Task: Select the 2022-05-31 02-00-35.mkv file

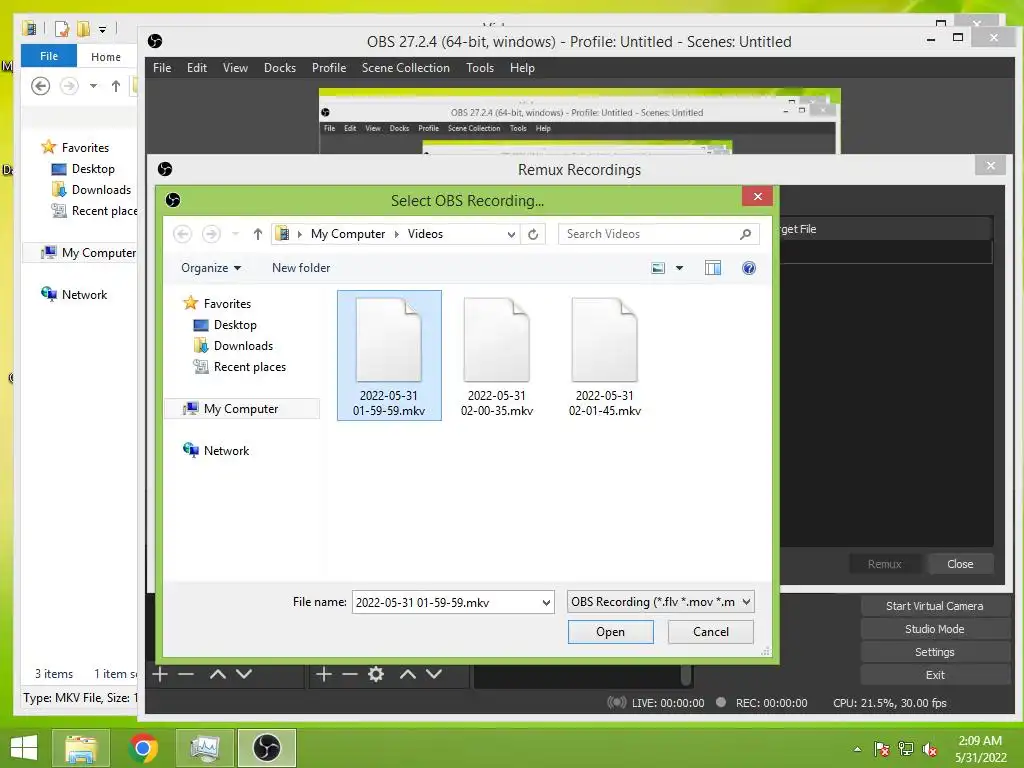Action: 497,355
